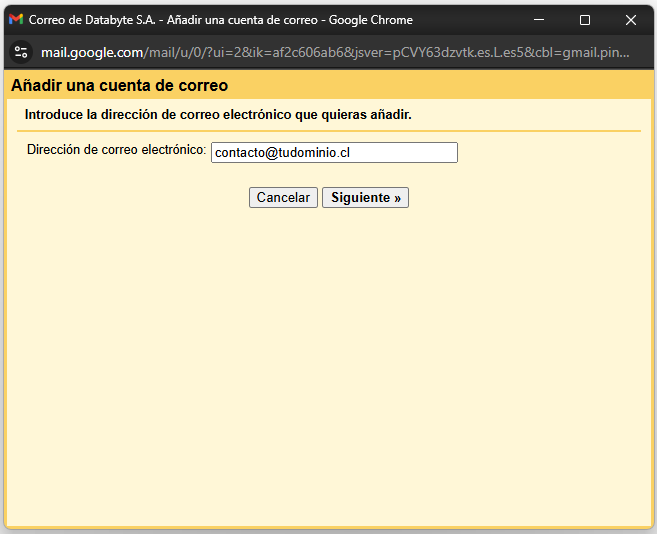Click the mail.google.com domain in the address bar

pyautogui.click(x=92, y=52)
